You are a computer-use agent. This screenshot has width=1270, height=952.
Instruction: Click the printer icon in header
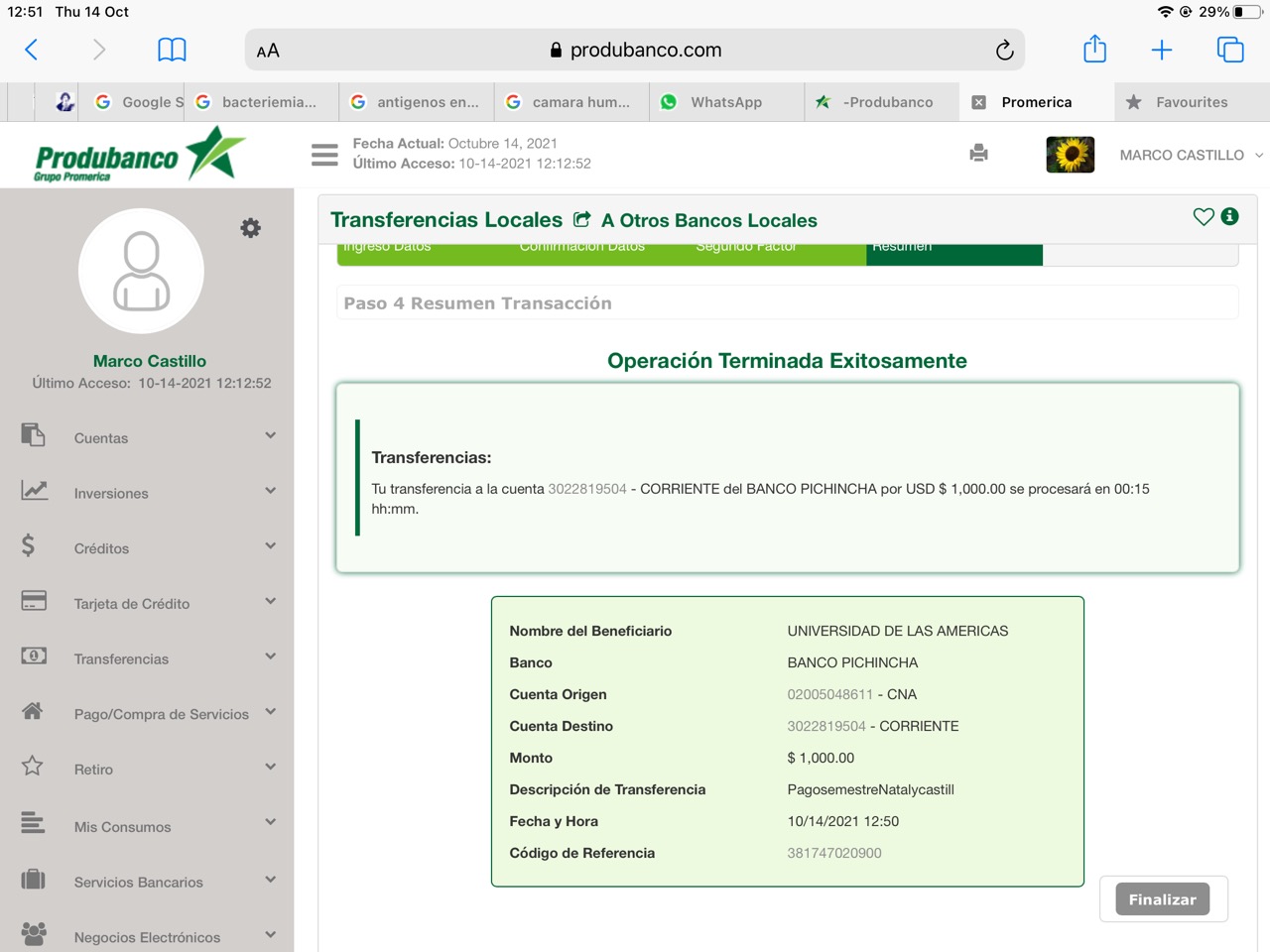[978, 153]
